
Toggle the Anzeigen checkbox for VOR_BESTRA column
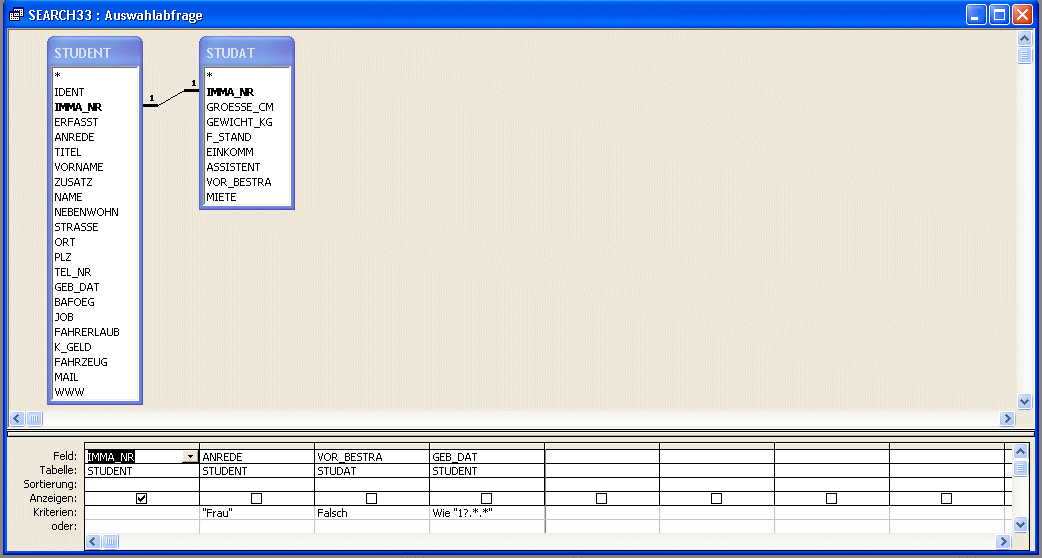click(x=371, y=498)
